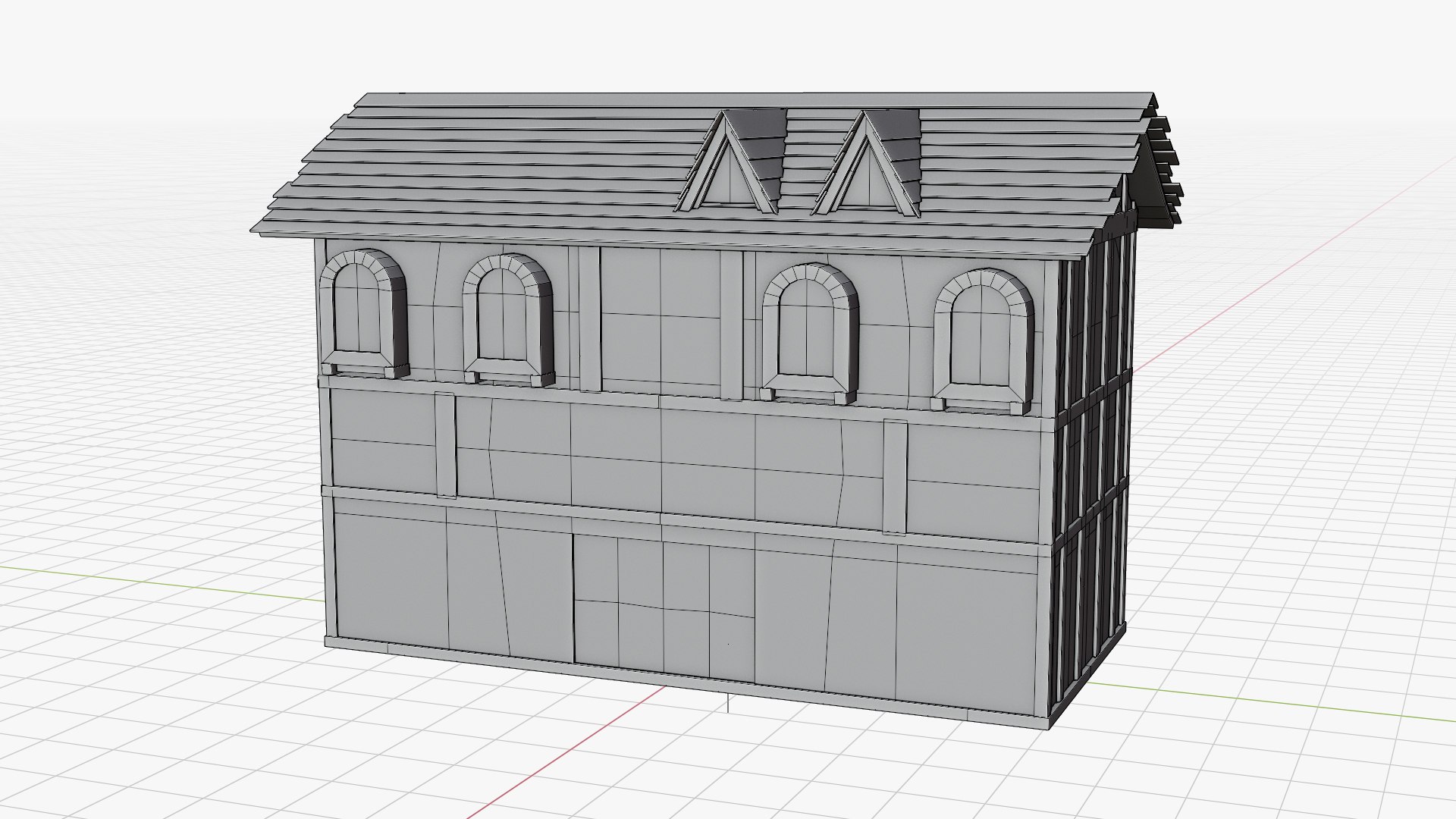The width and height of the screenshot is (1456, 819).
Task: Click the rightmost arched window of the house
Action: click(x=984, y=340)
